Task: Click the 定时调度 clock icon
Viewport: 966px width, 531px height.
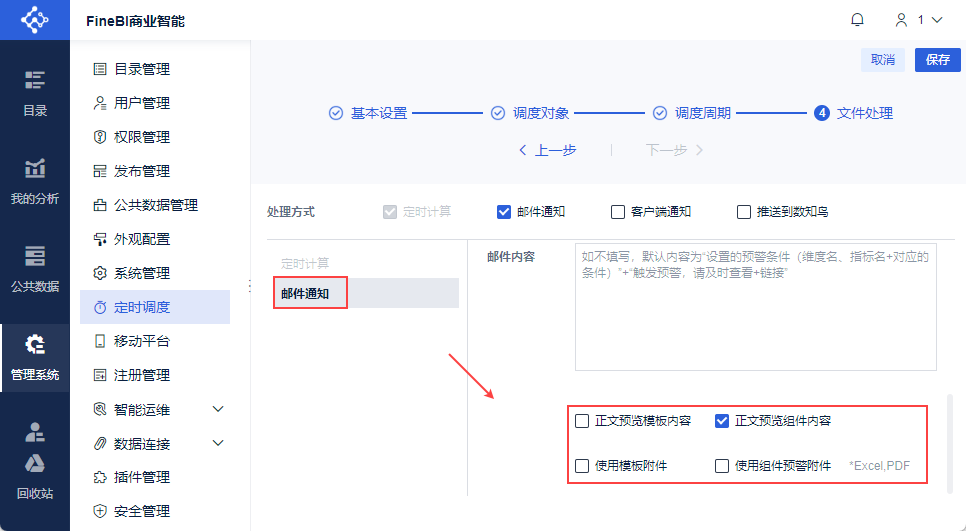Action: 99,307
